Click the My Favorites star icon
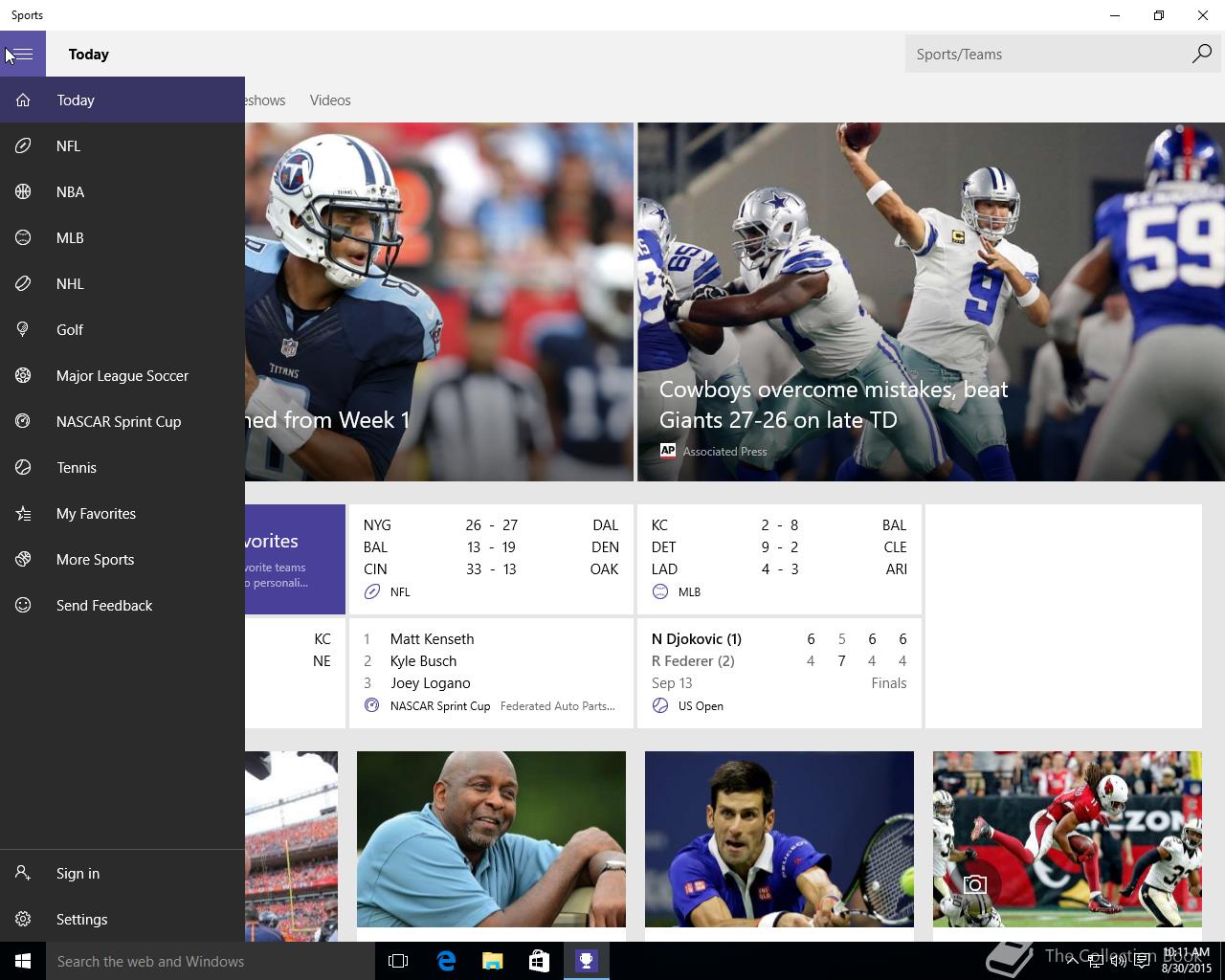The height and width of the screenshot is (980, 1225). tap(23, 513)
